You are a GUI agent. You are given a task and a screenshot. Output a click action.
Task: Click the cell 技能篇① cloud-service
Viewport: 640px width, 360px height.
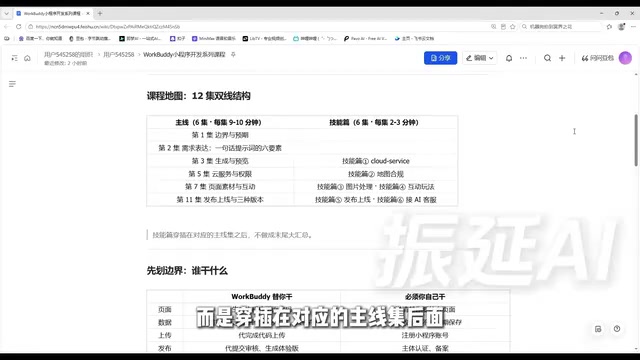click(x=376, y=161)
